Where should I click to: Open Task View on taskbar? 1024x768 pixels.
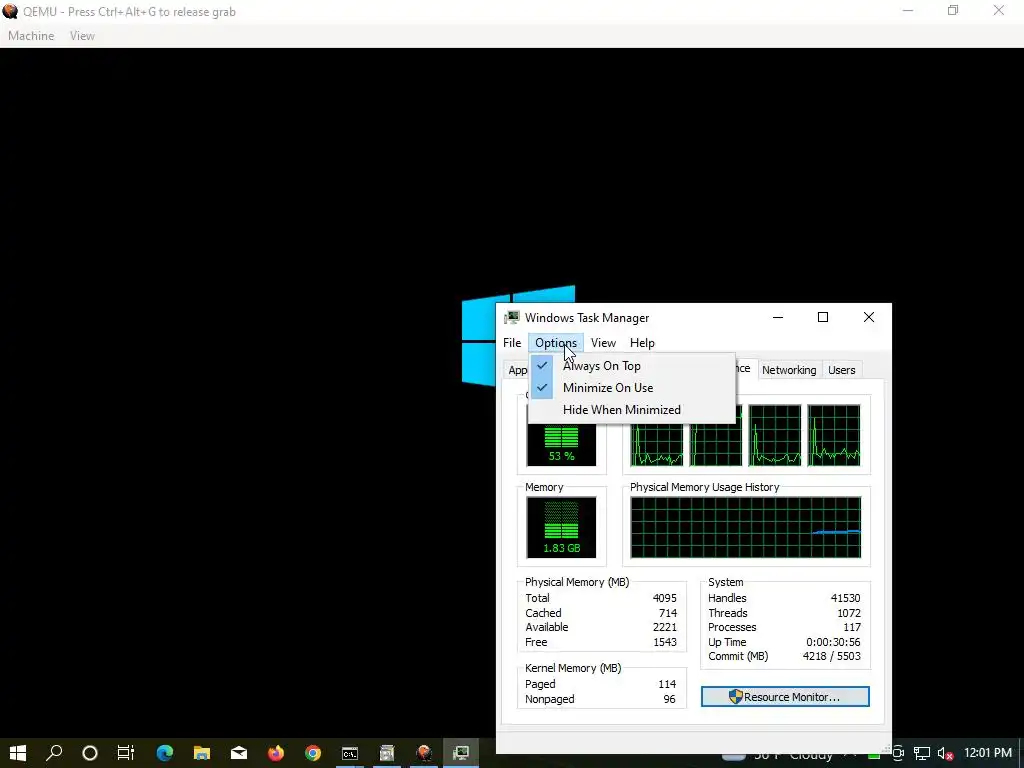[126, 753]
